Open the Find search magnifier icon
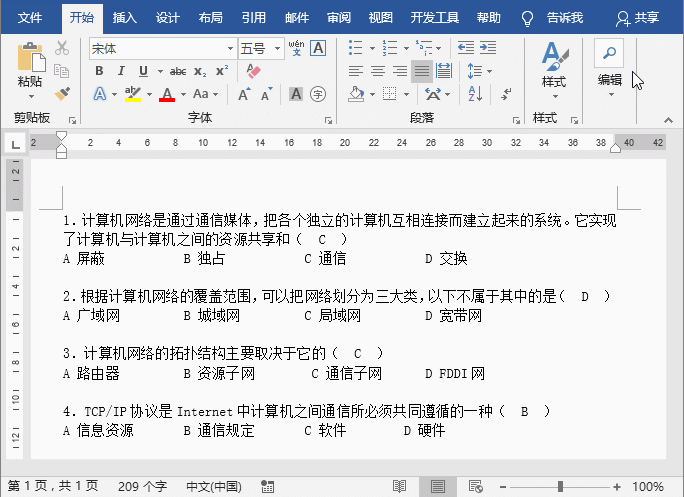The width and height of the screenshot is (684, 497). pyautogui.click(x=609, y=53)
